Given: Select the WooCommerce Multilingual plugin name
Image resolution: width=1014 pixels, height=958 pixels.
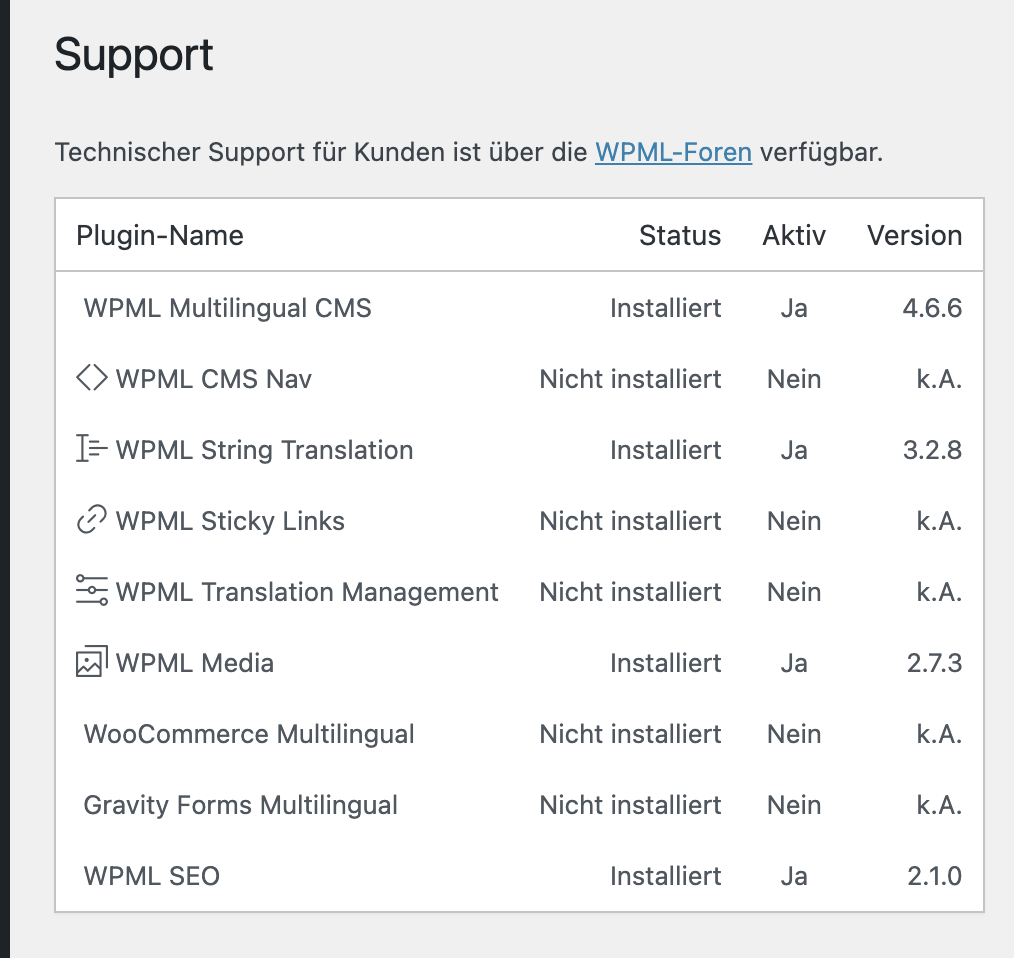Looking at the screenshot, I should (x=249, y=735).
